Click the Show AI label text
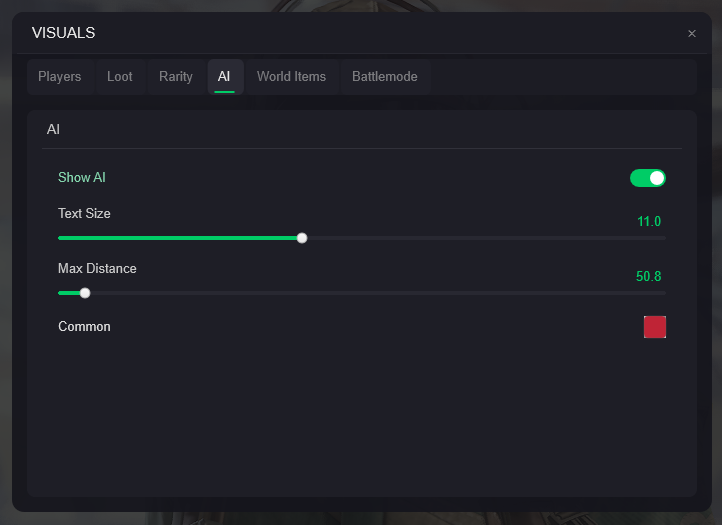This screenshot has width=722, height=525. 82,178
